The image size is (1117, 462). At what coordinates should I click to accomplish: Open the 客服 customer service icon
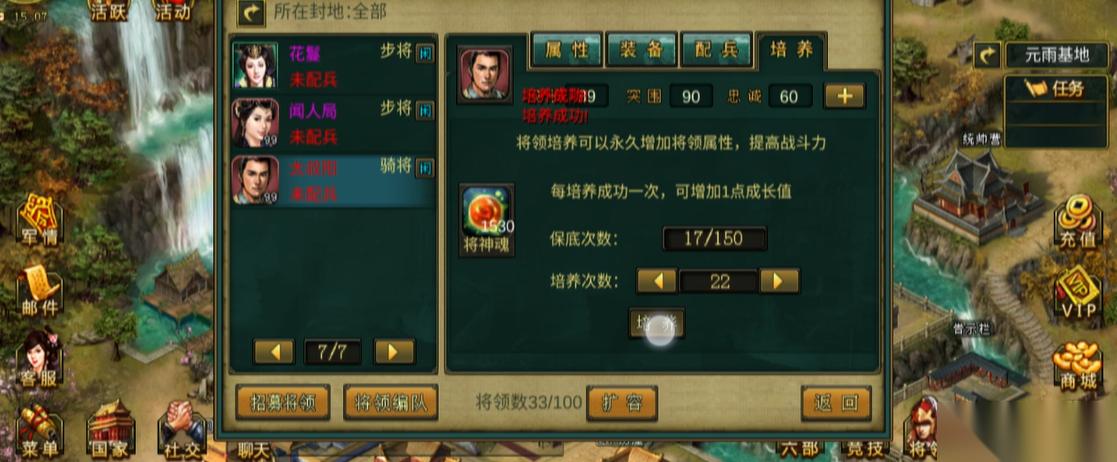pyautogui.click(x=39, y=358)
